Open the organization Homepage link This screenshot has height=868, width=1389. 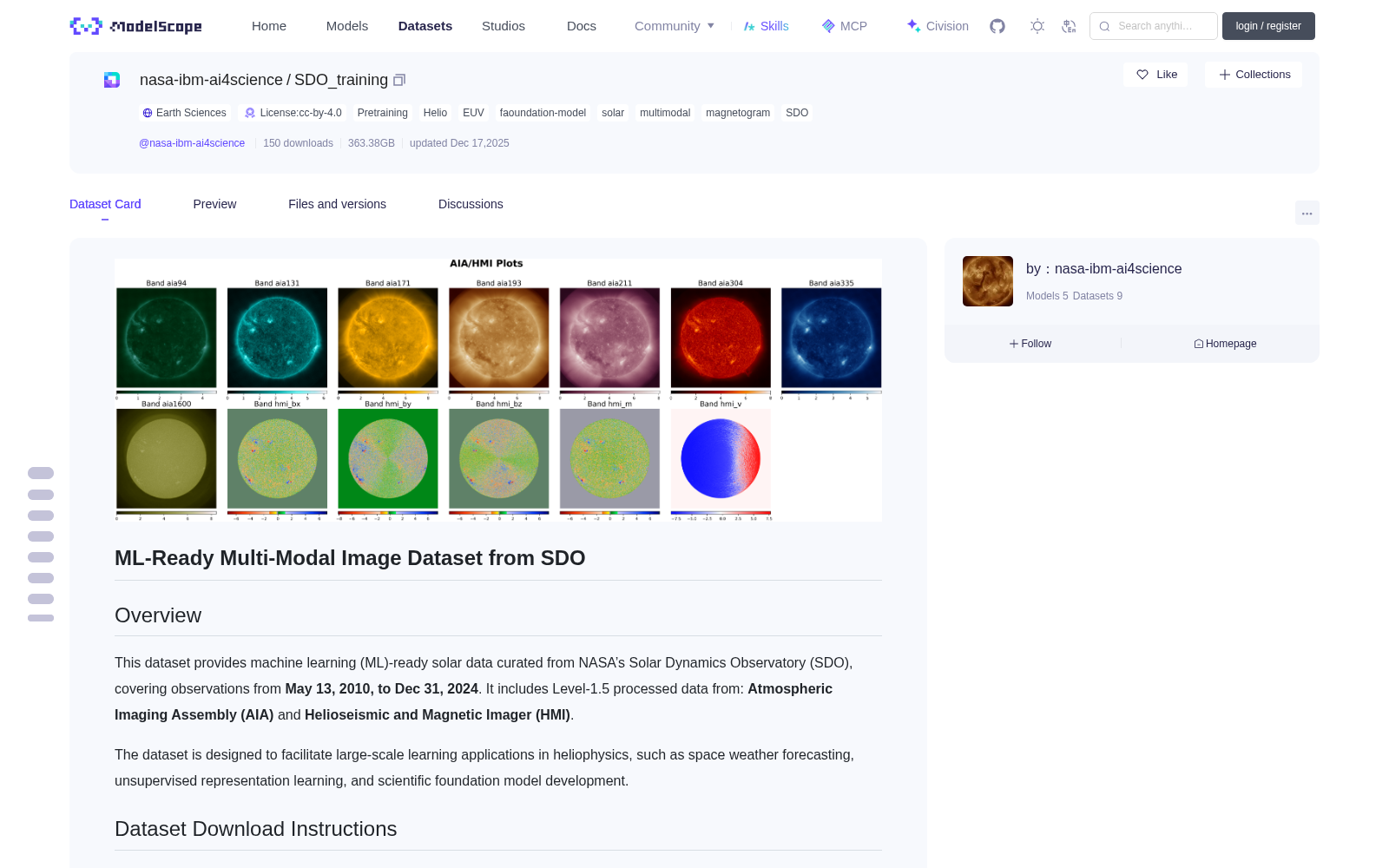tap(1225, 344)
